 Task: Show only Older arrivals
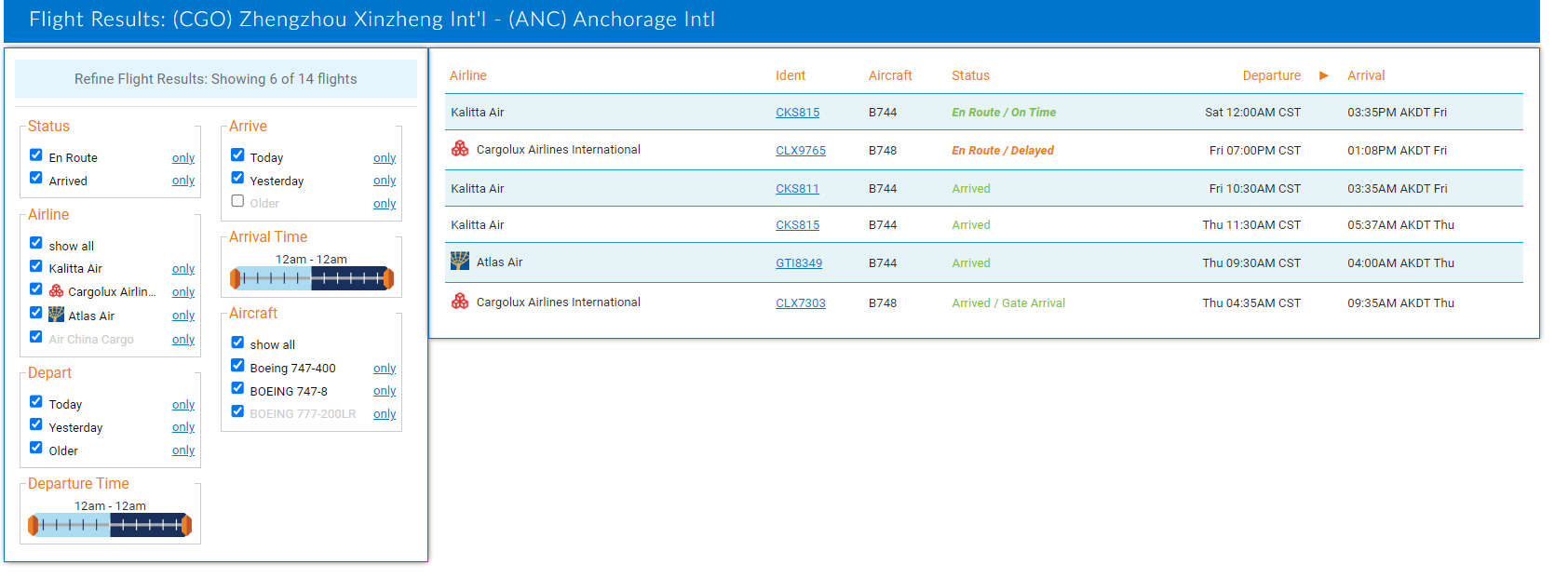385,204
